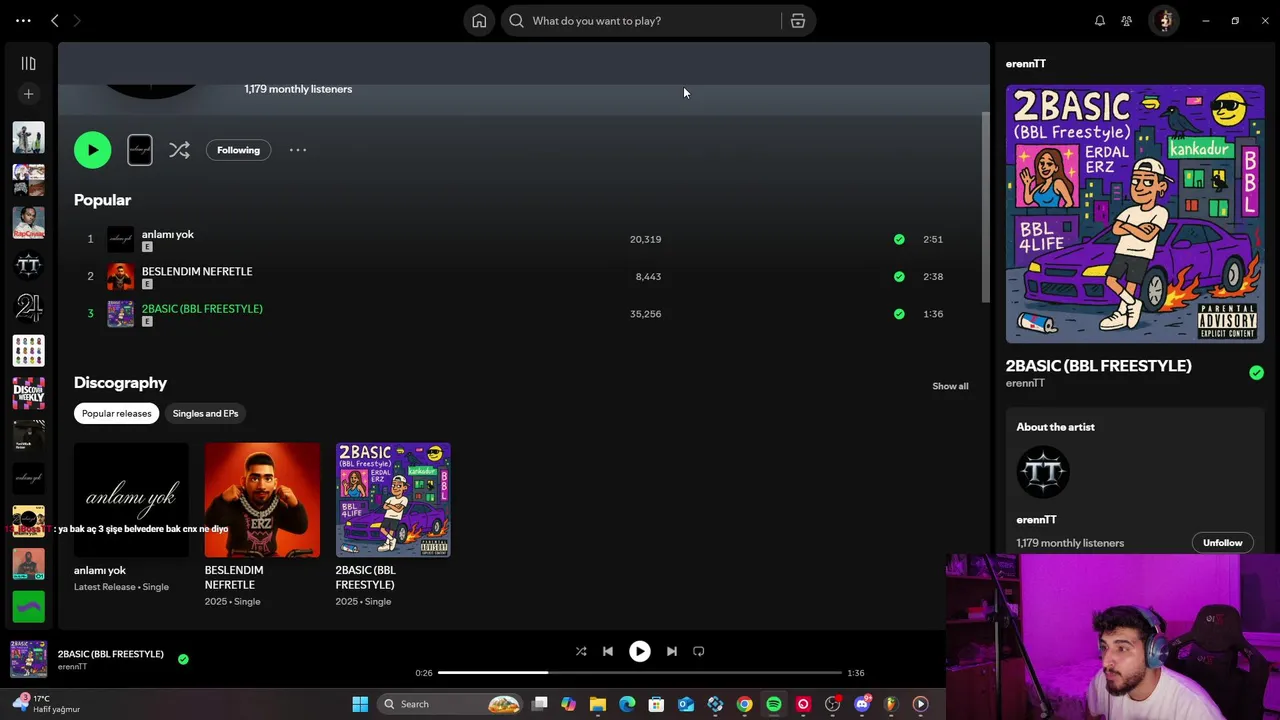
Task: Open Microsoft Store from the taskbar
Action: pyautogui.click(x=656, y=704)
